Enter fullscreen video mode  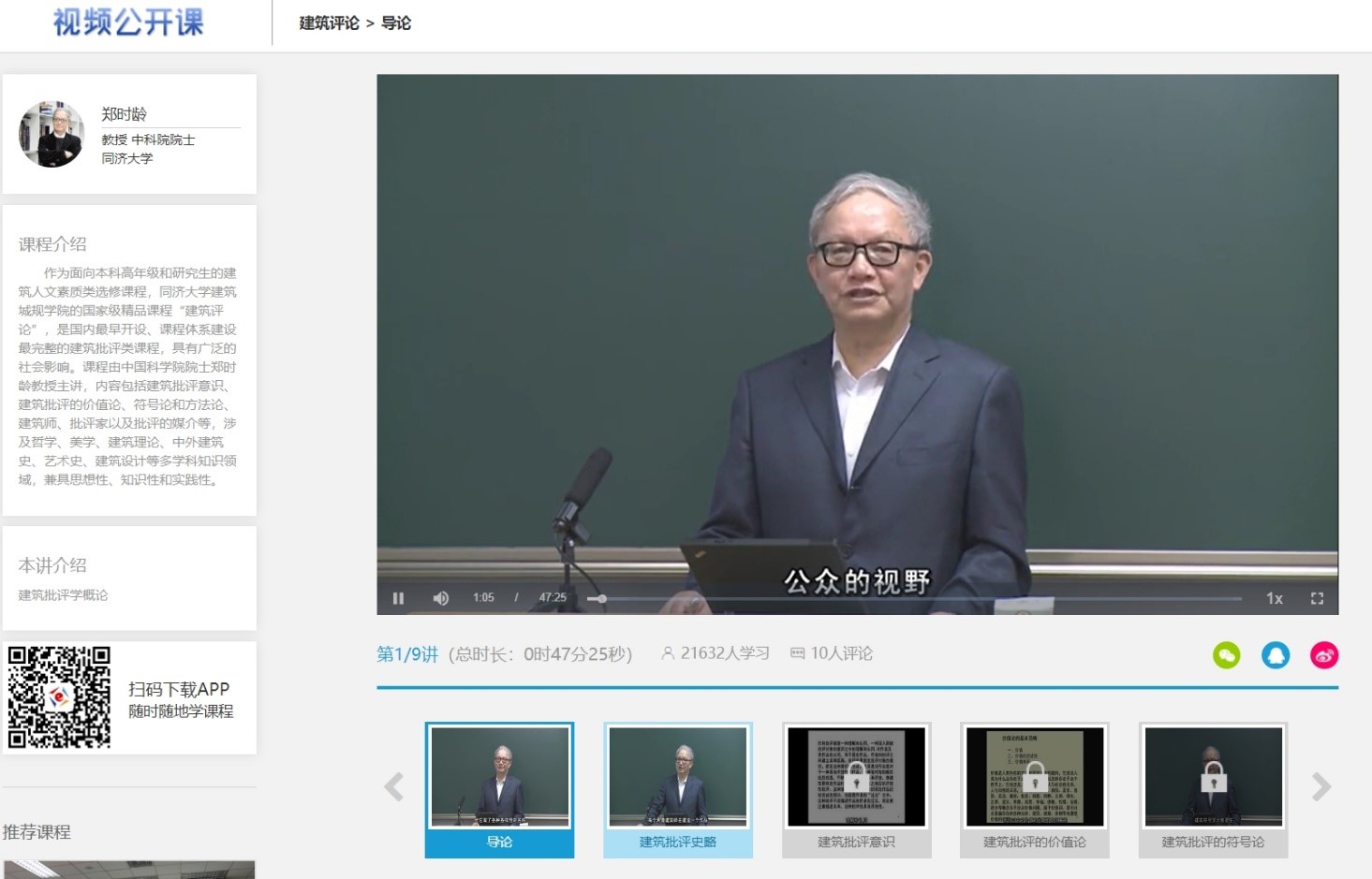pos(1317,598)
